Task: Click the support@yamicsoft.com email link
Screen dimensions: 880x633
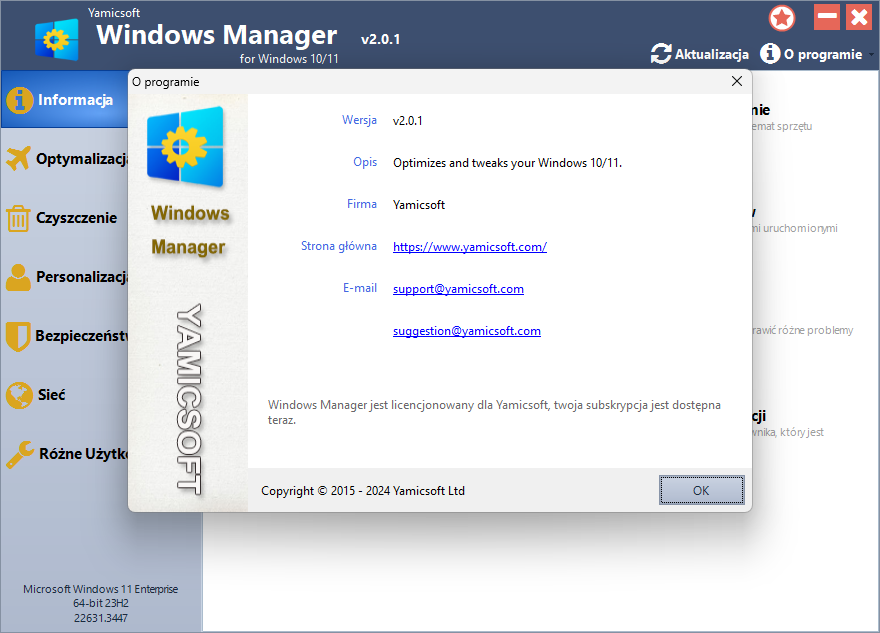Action: [458, 289]
